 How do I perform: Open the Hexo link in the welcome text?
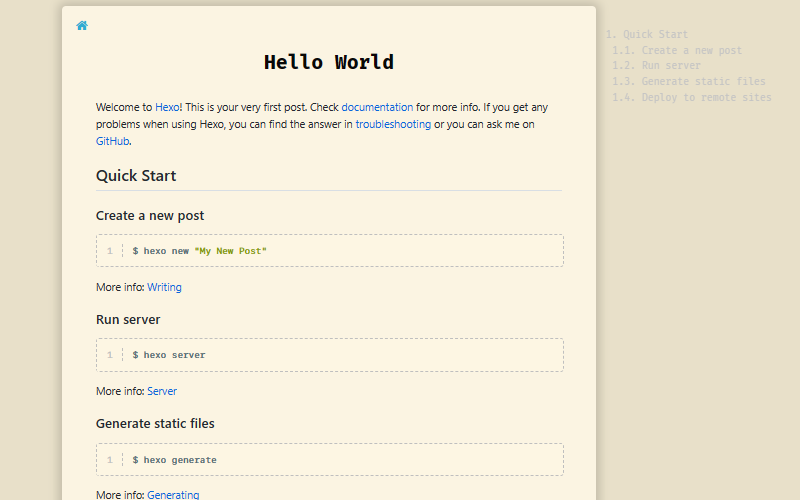(167, 107)
